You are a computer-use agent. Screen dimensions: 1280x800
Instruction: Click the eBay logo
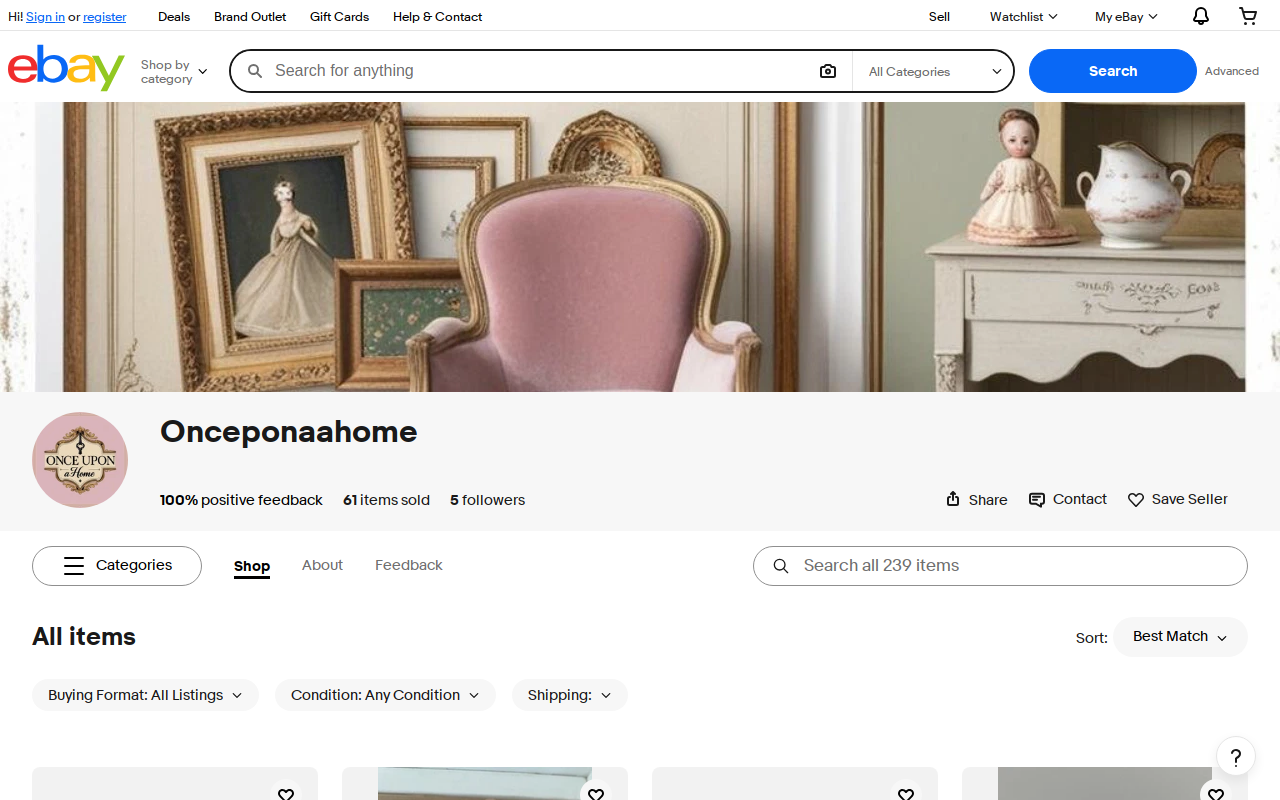coord(66,68)
